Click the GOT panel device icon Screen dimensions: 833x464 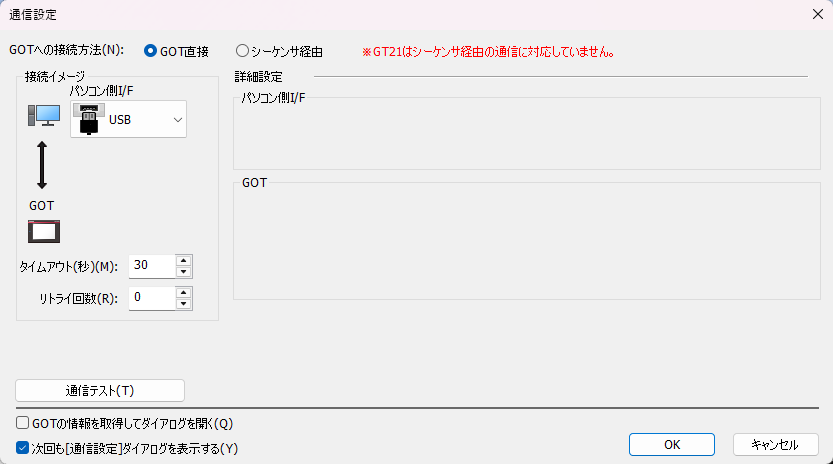tap(43, 232)
